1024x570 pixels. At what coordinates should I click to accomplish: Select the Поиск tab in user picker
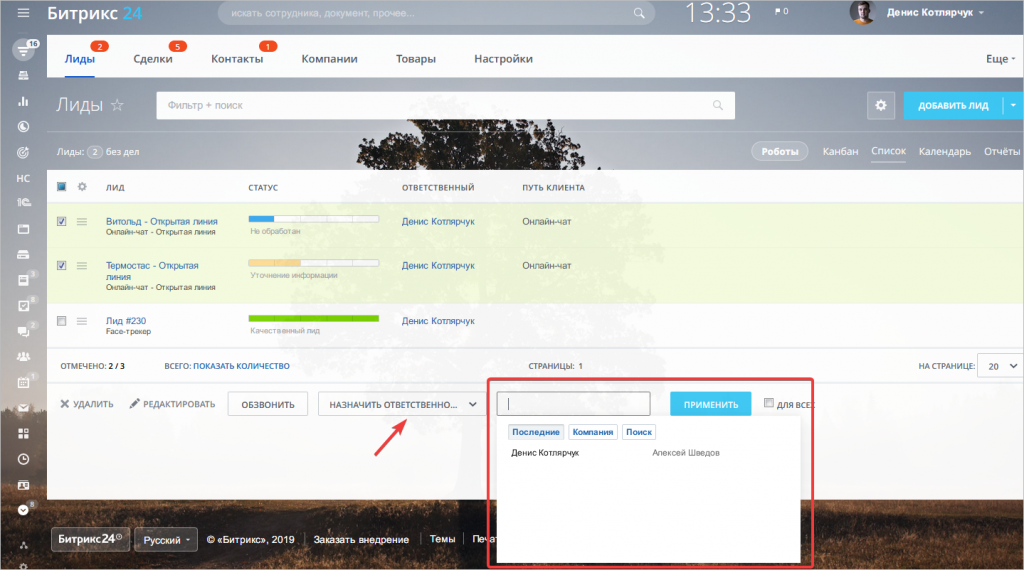click(x=639, y=432)
